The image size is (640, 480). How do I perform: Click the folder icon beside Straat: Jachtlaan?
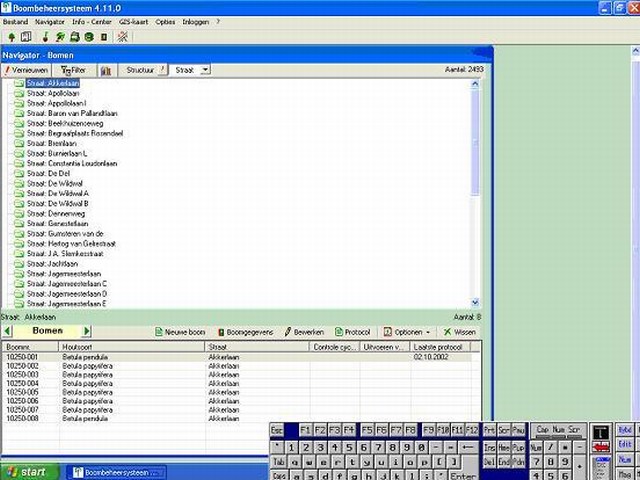19,264
